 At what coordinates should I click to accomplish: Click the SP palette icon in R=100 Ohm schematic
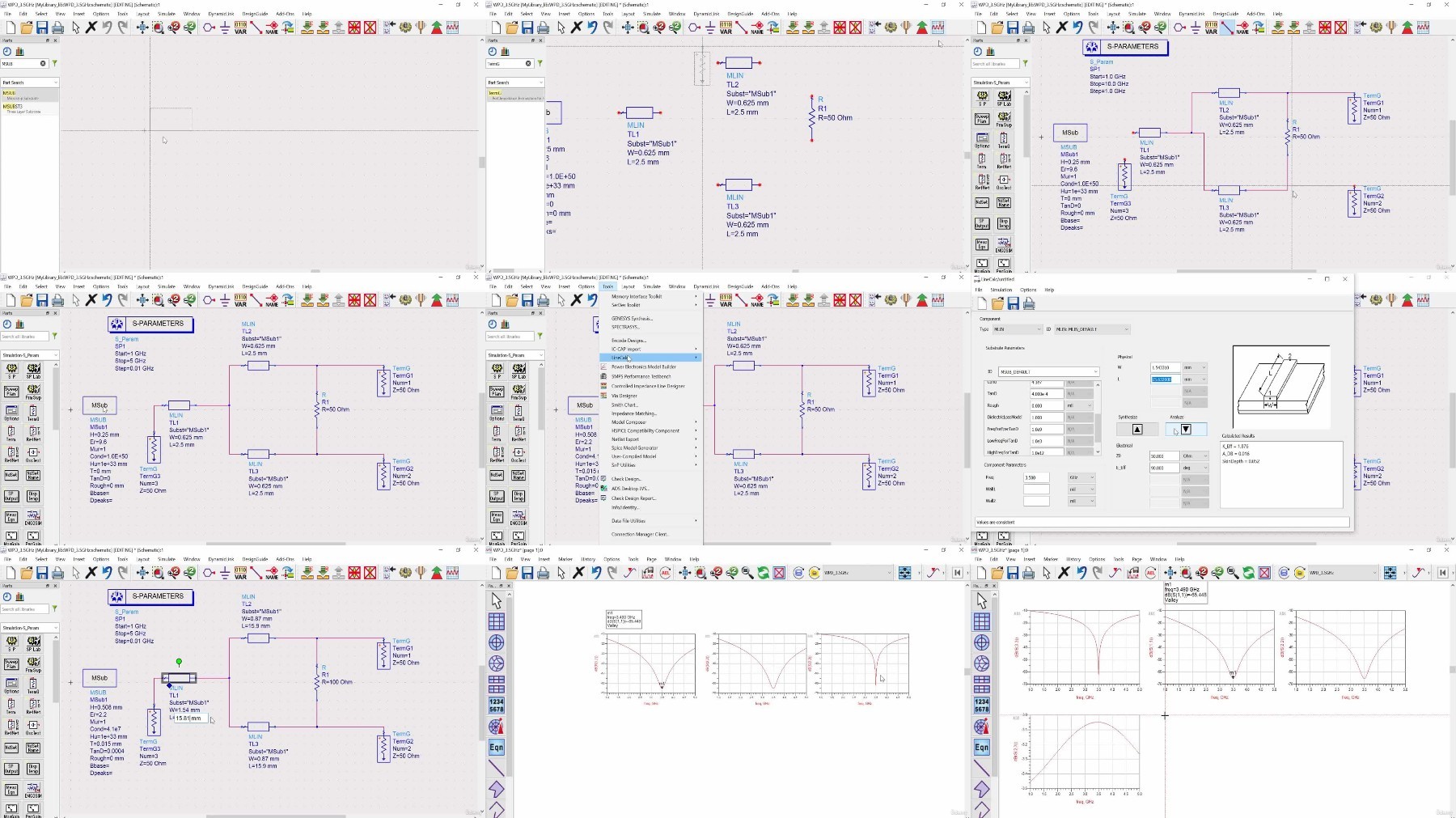pos(11,643)
